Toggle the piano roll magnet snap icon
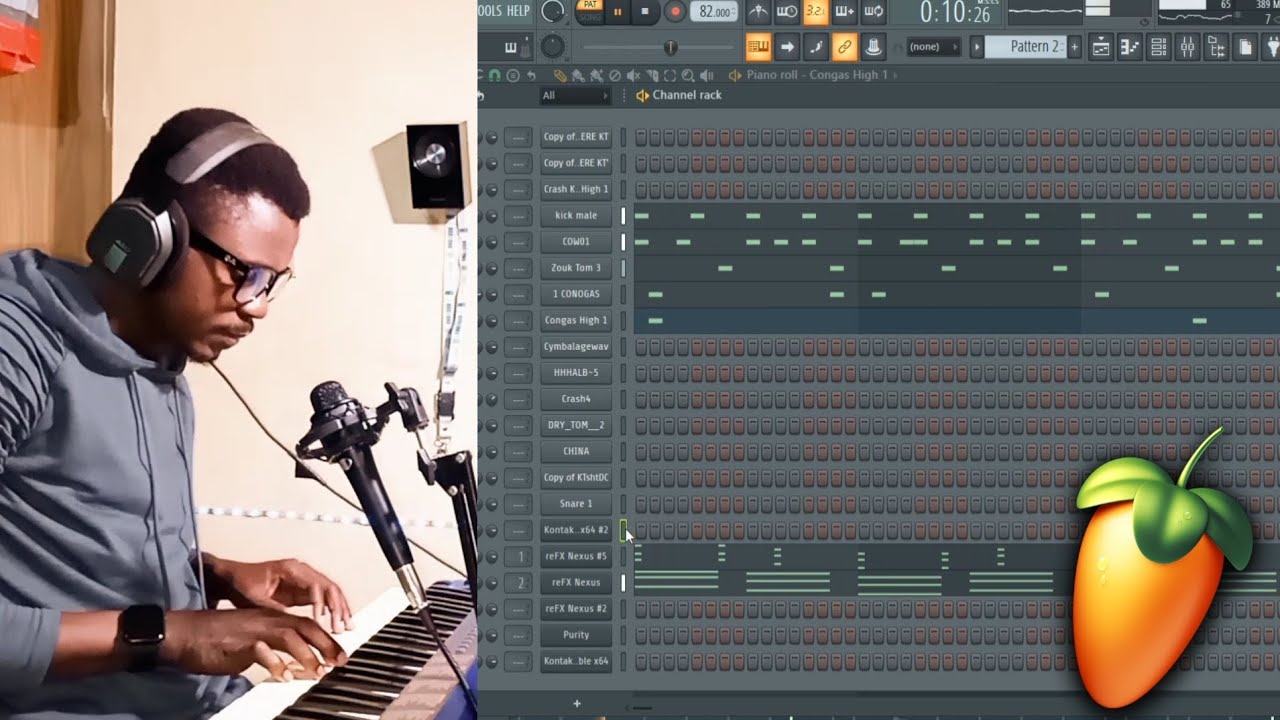 [x=494, y=75]
